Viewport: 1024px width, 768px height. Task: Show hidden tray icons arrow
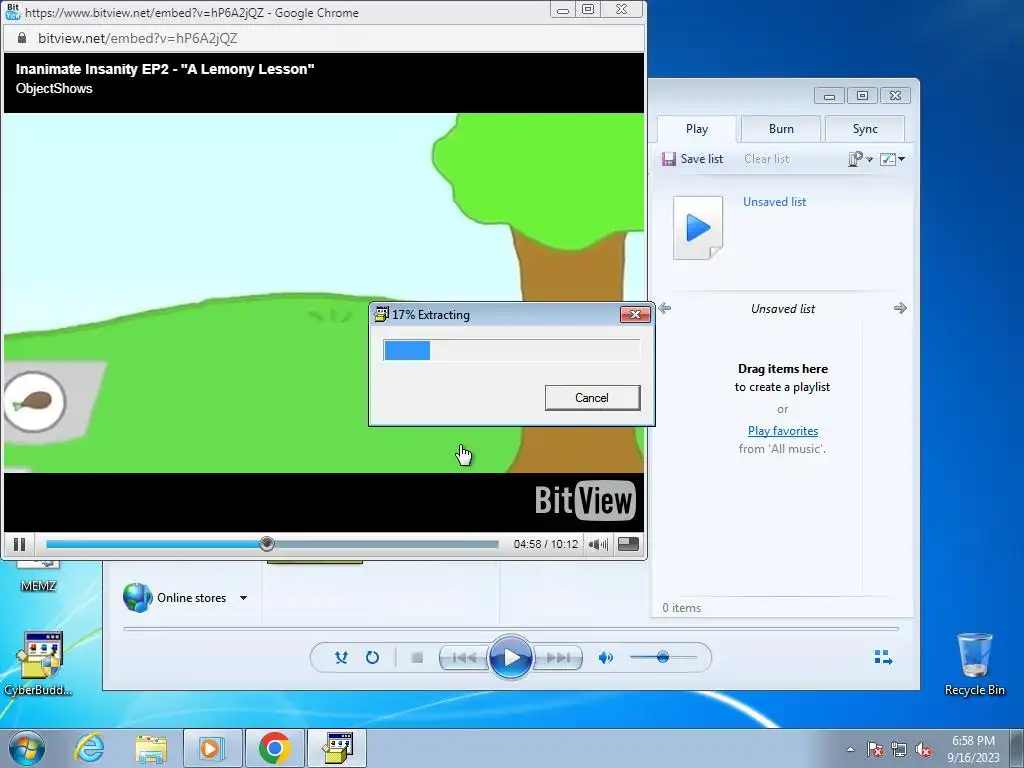pyautogui.click(x=850, y=749)
